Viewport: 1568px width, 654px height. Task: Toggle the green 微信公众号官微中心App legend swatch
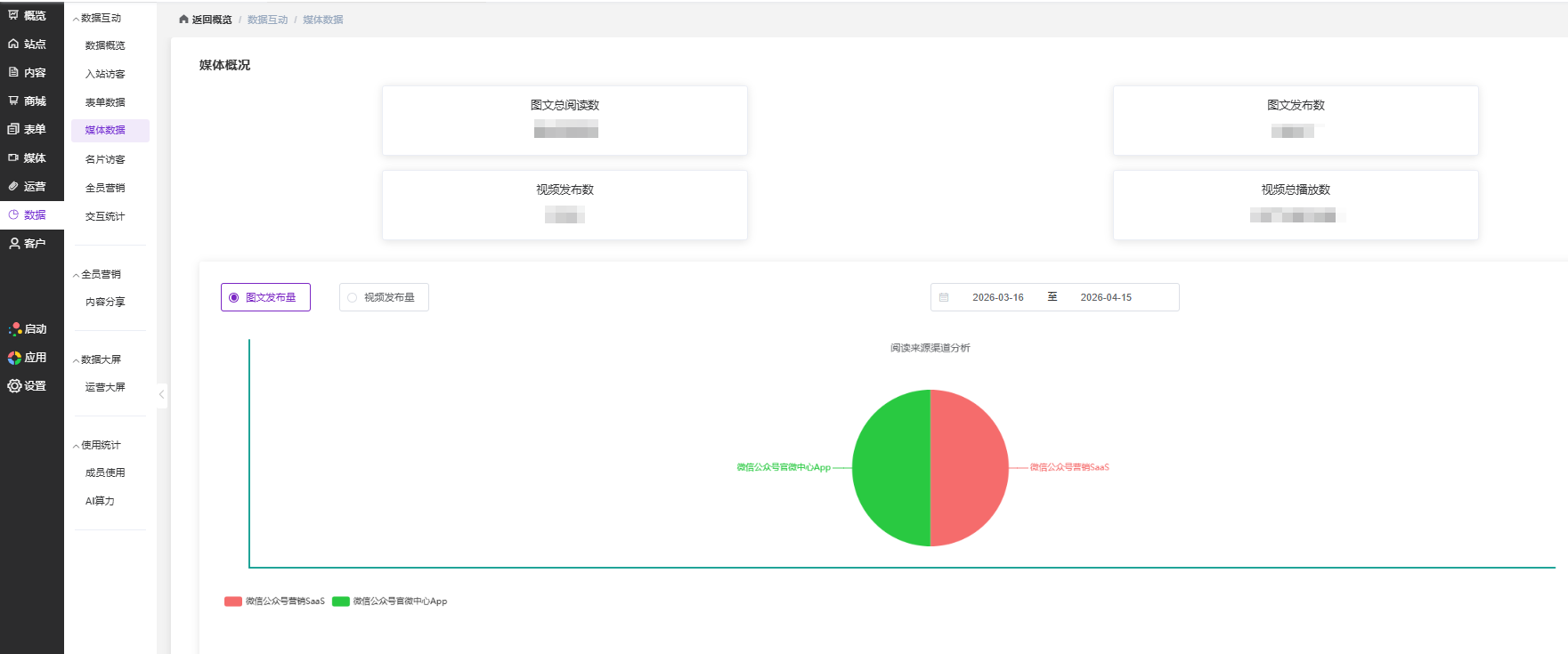(341, 602)
